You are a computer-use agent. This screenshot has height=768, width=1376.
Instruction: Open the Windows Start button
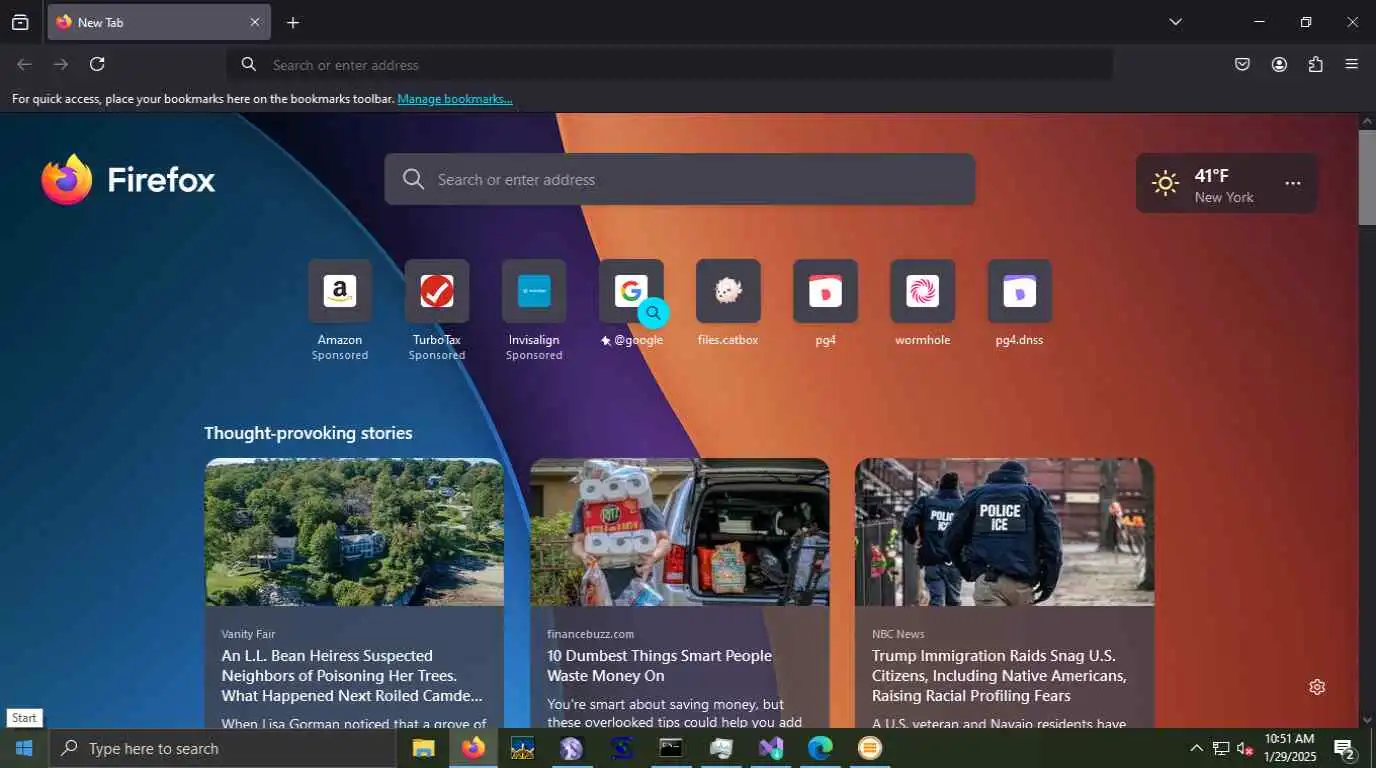pyautogui.click(x=24, y=748)
